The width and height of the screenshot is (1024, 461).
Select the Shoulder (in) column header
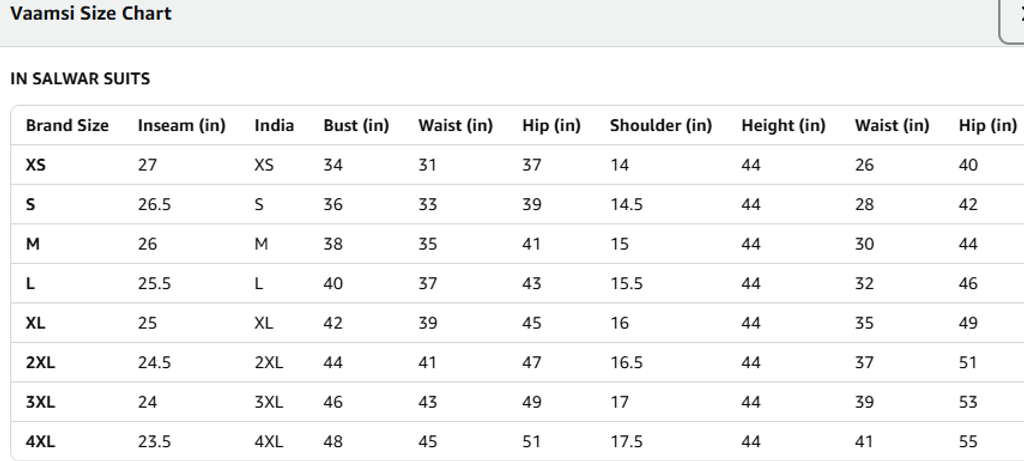pyautogui.click(x=661, y=125)
